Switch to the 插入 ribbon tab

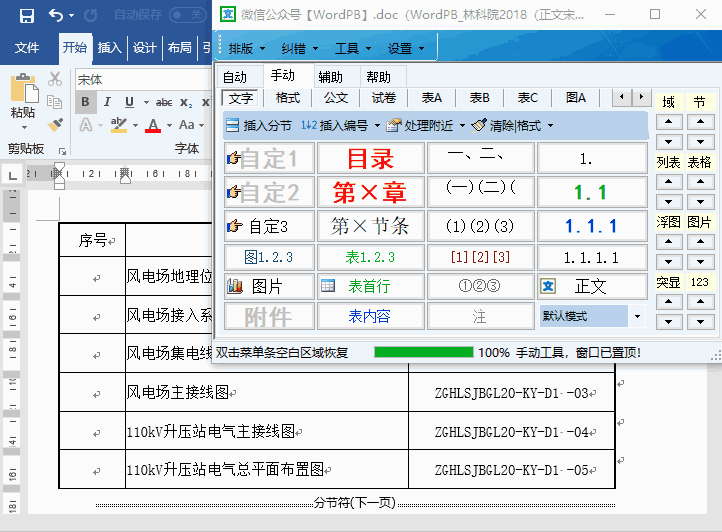110,47
